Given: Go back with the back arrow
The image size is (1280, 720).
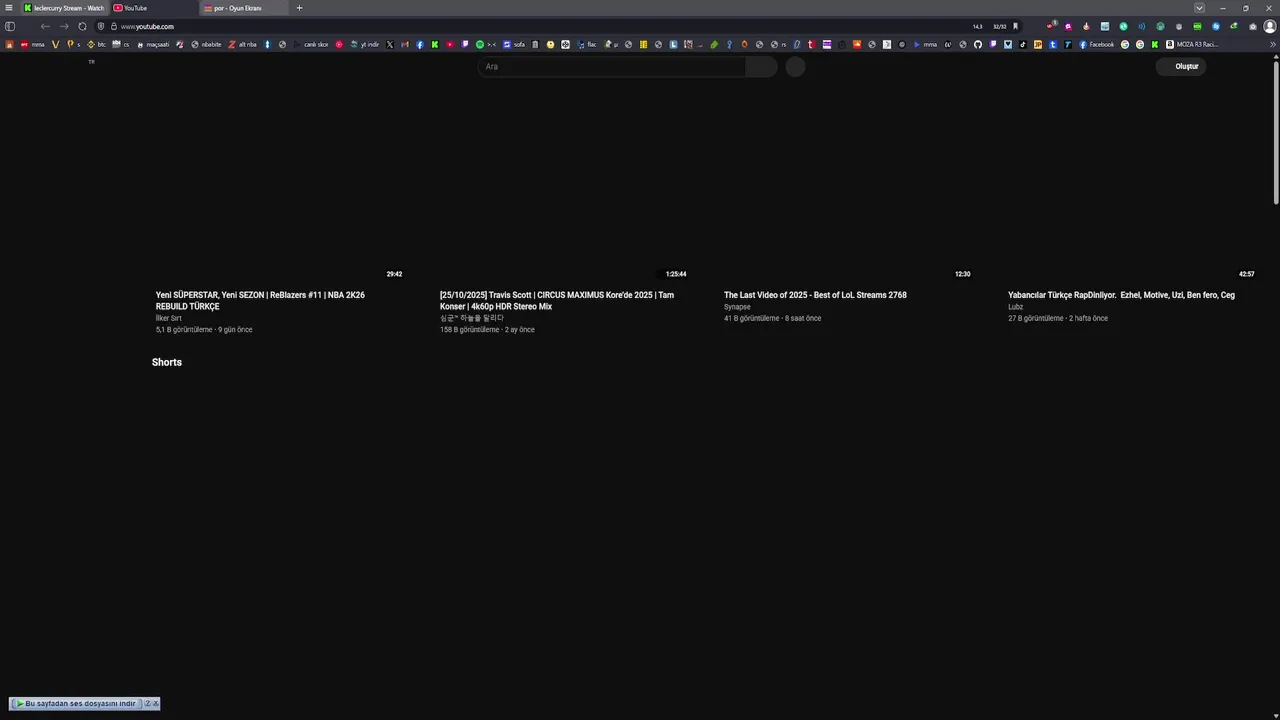Looking at the screenshot, I should [x=45, y=26].
